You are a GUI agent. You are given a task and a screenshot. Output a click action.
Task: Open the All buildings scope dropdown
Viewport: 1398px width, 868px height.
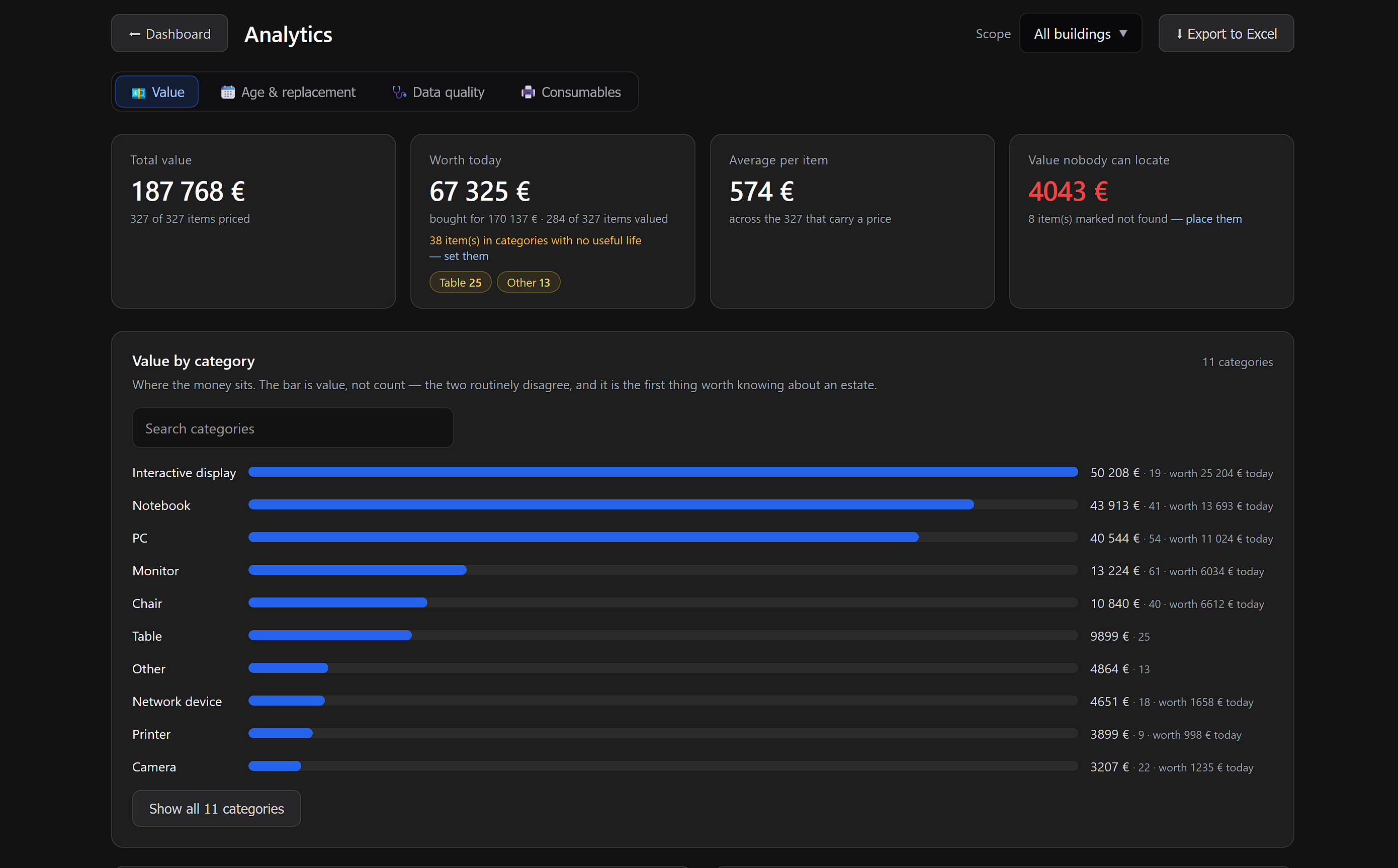(1080, 34)
